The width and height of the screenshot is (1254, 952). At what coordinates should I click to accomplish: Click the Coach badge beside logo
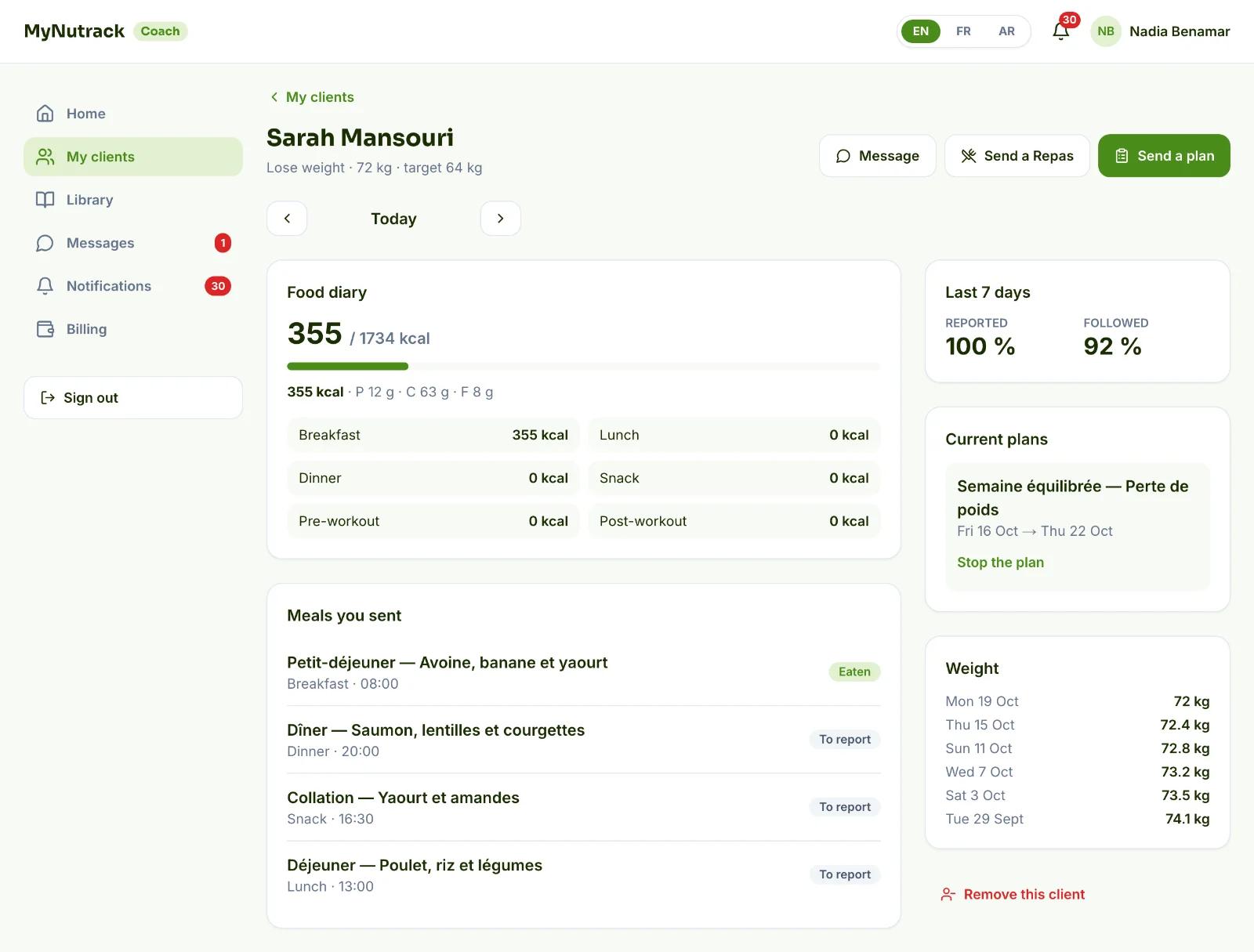161,31
